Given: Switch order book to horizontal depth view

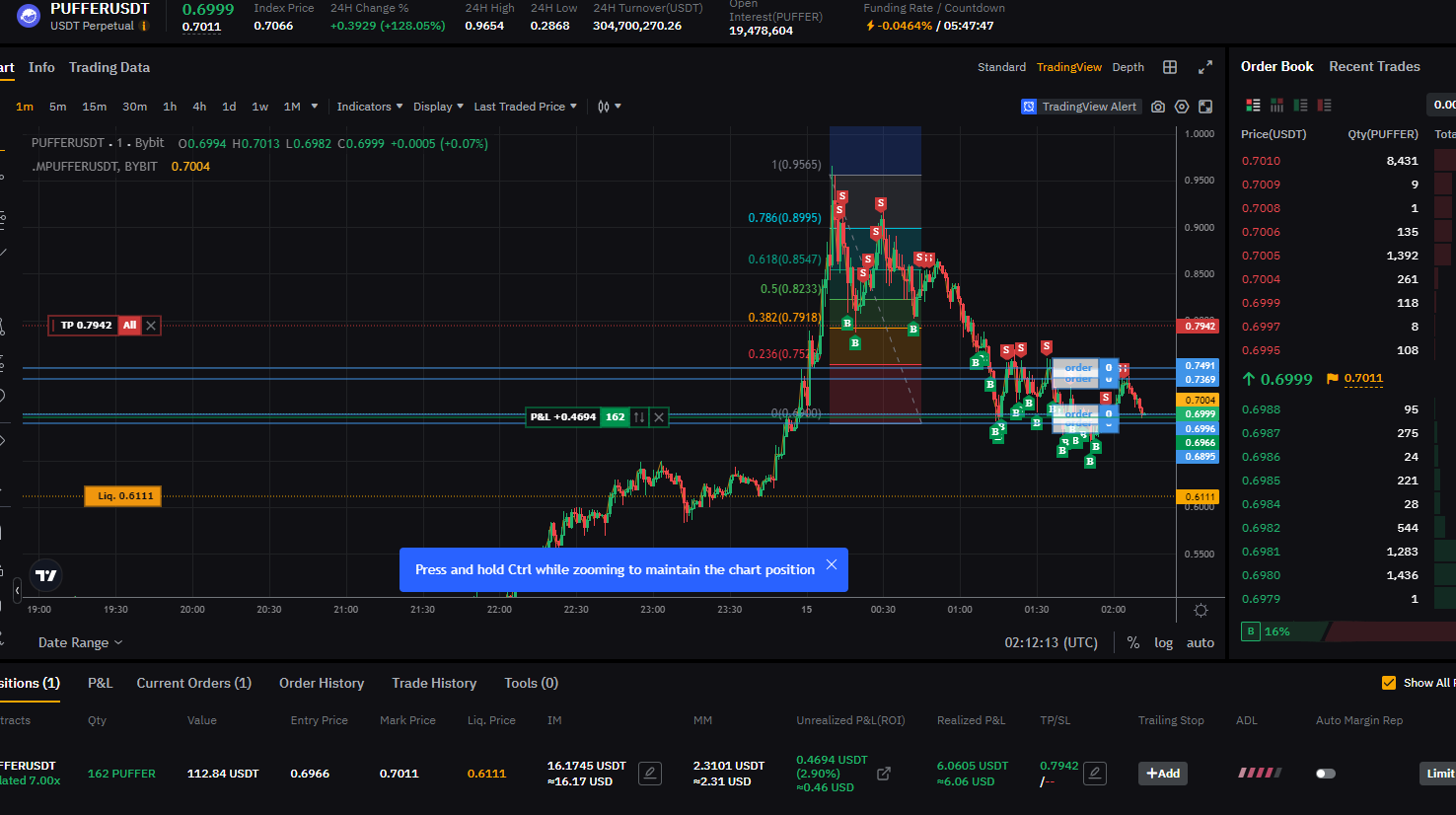Looking at the screenshot, I should 1277,105.
